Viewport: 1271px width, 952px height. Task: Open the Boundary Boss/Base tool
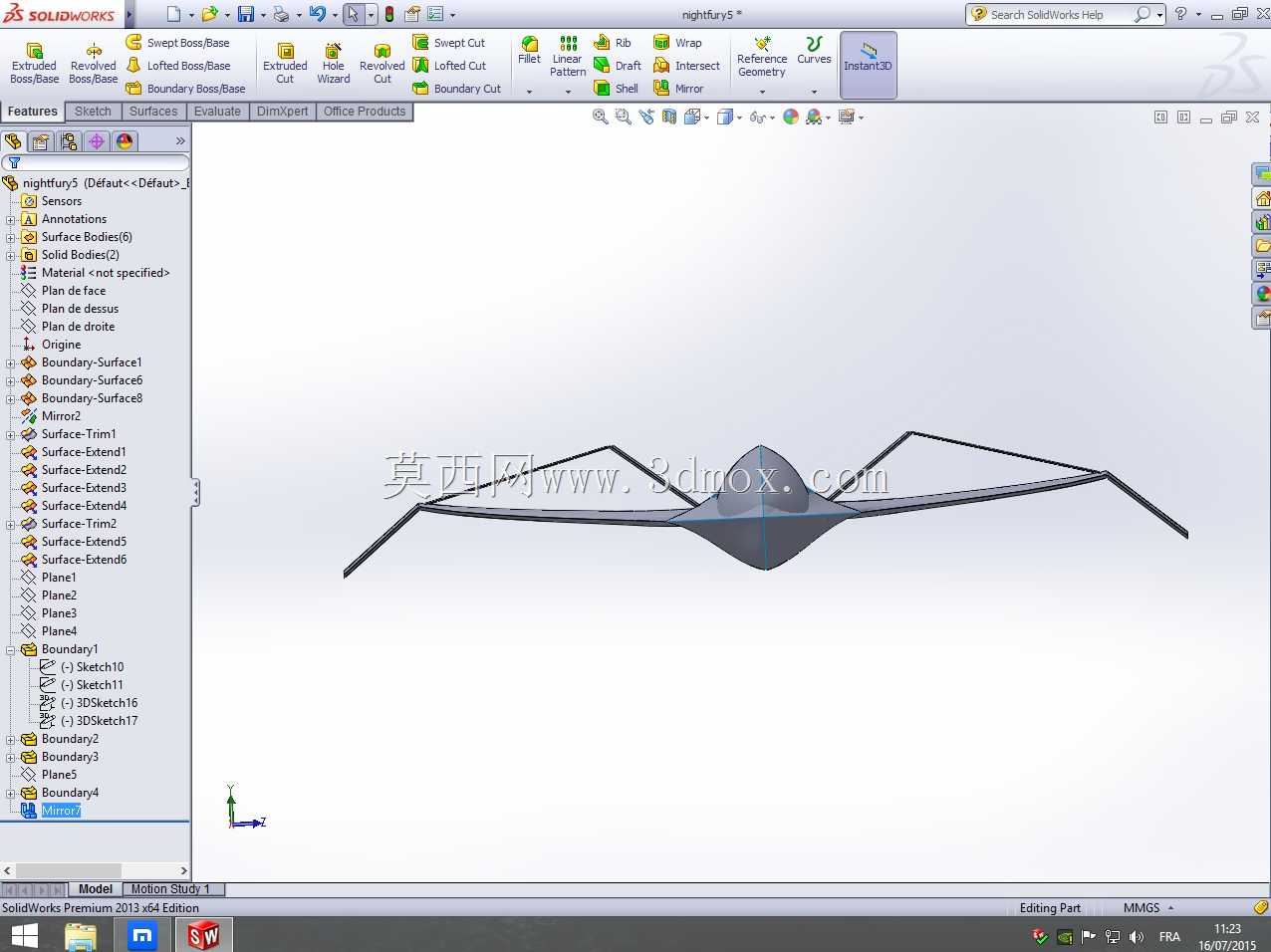point(185,88)
